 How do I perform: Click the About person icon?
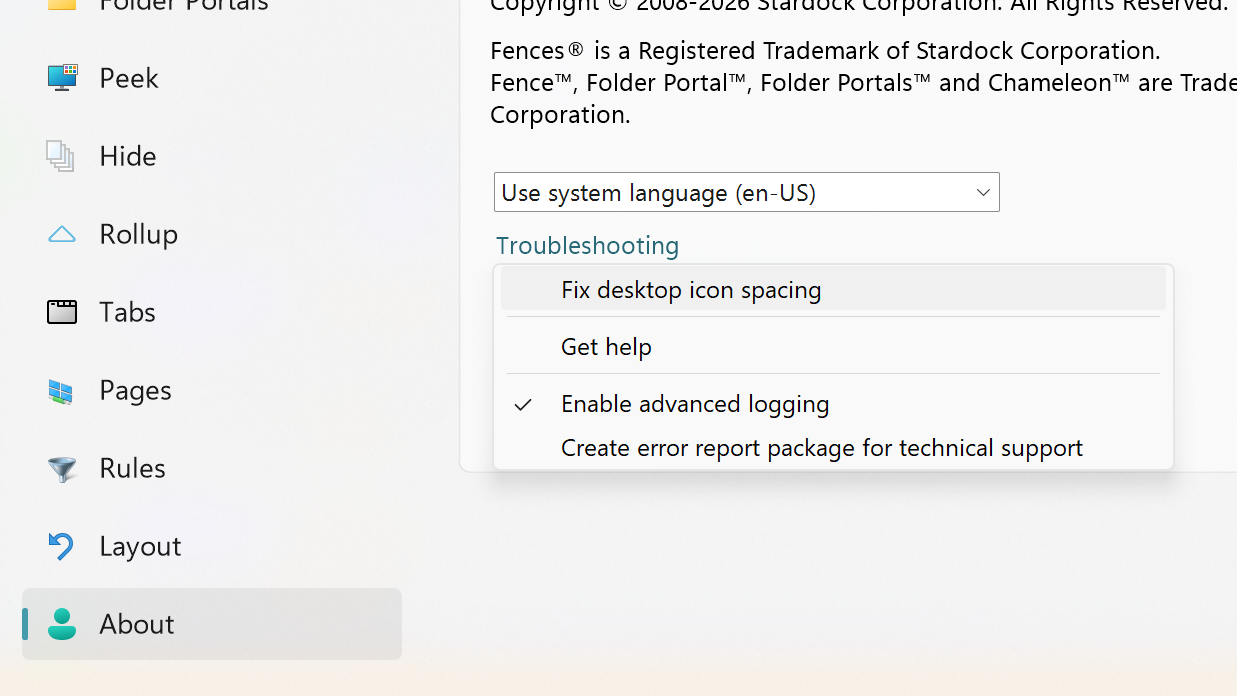click(x=62, y=624)
